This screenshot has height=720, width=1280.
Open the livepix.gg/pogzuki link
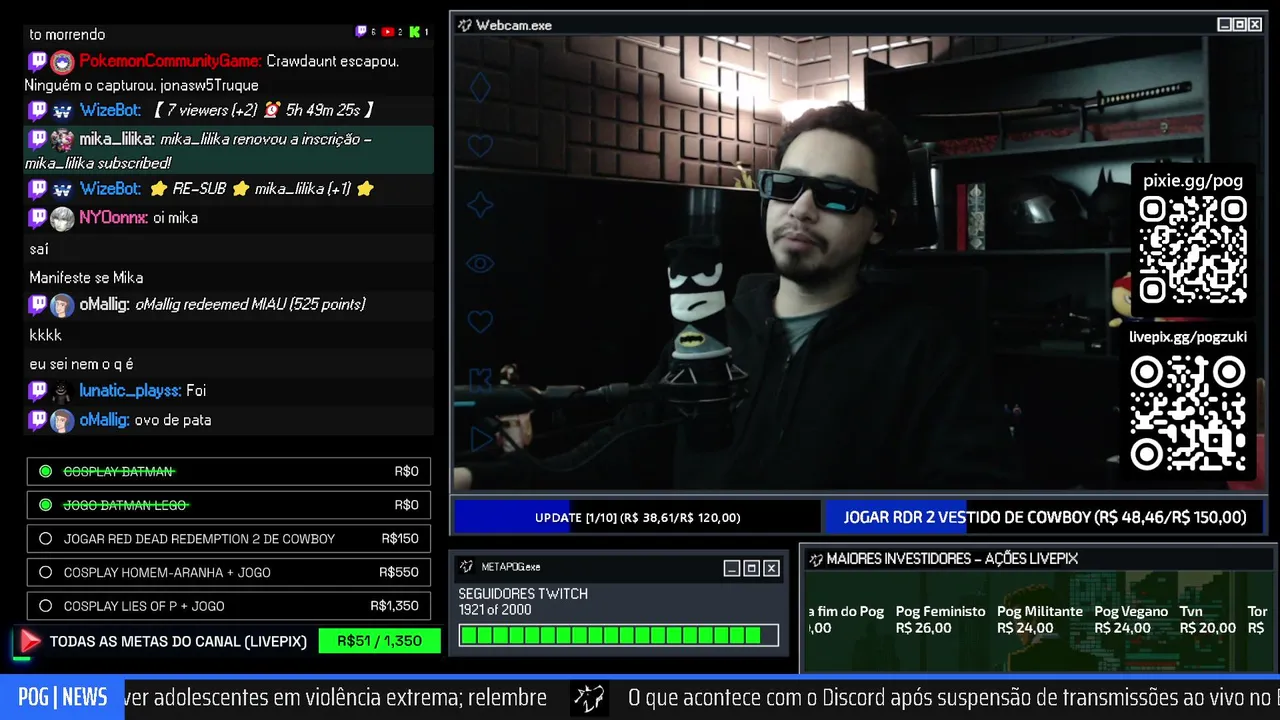1188,337
